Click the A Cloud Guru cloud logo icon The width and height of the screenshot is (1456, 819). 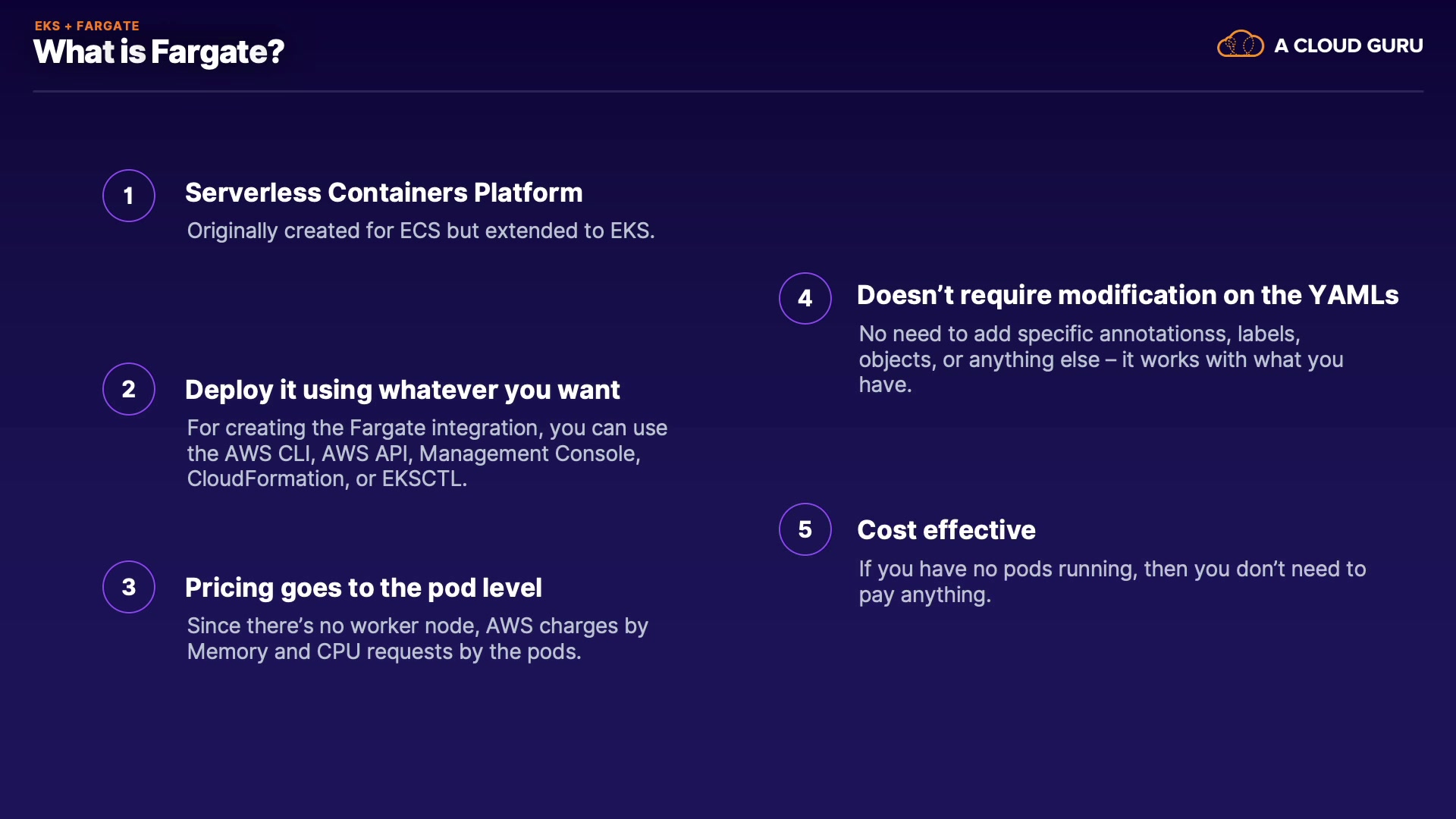click(1240, 45)
